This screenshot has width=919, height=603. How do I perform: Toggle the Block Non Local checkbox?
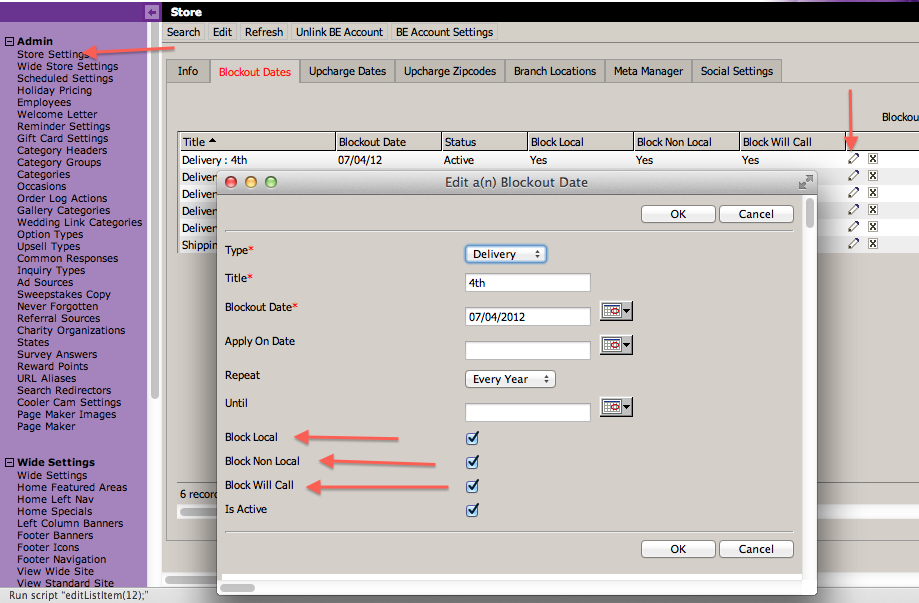pos(473,462)
